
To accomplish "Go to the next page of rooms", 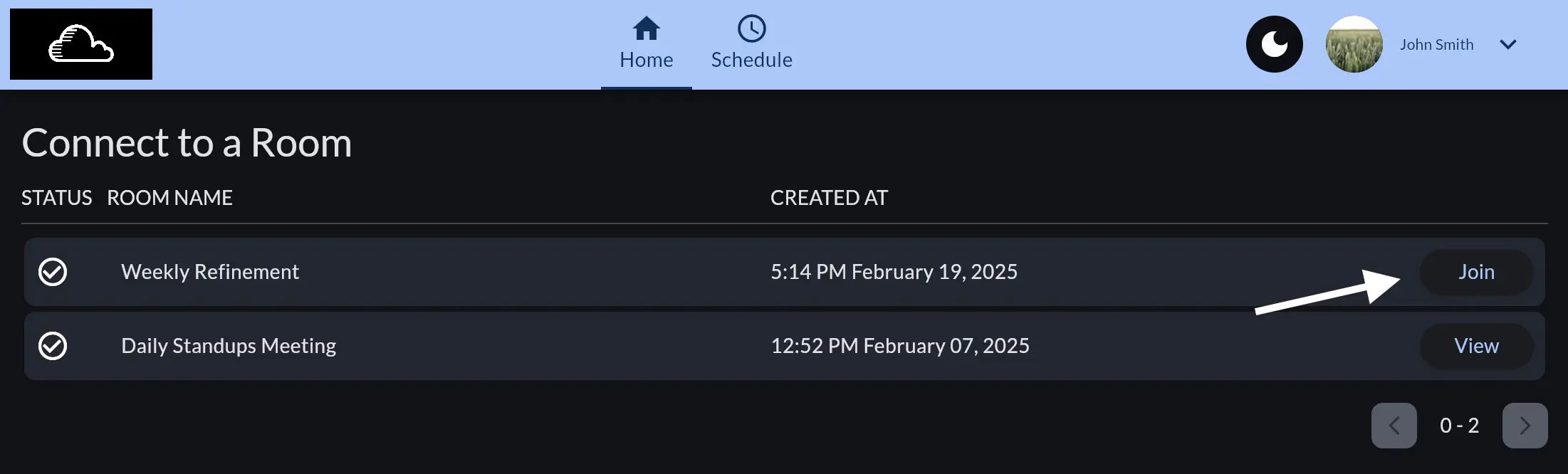I will pyautogui.click(x=1525, y=426).
